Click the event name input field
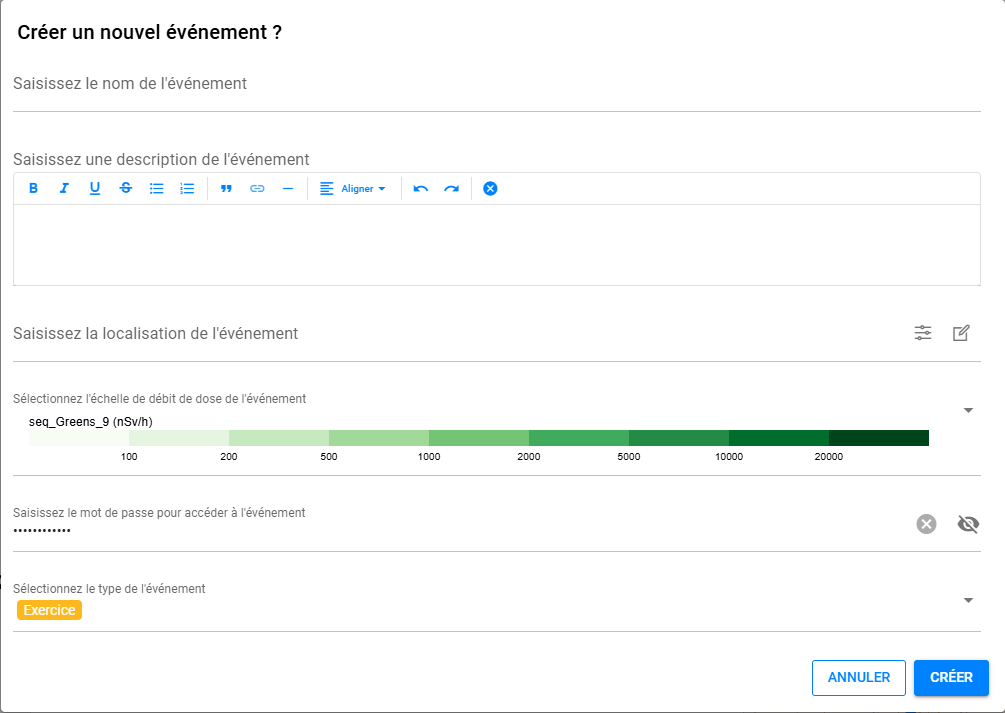Image resolution: width=1005 pixels, height=713 pixels. pyautogui.click(x=496, y=84)
